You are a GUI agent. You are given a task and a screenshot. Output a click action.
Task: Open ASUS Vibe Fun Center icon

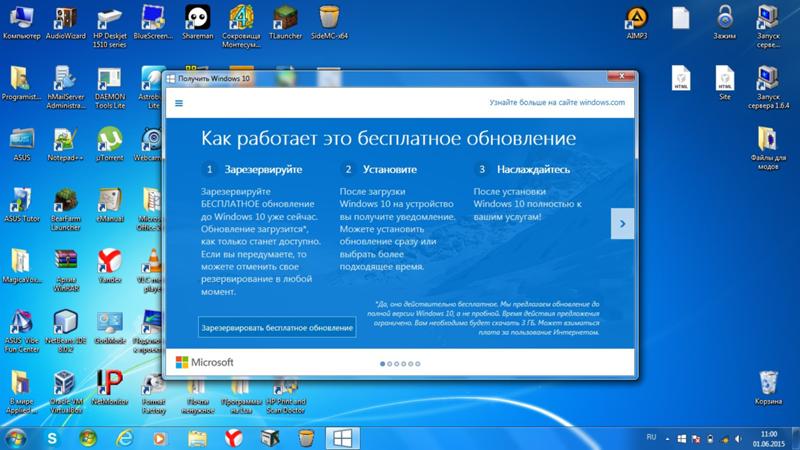pos(21,331)
